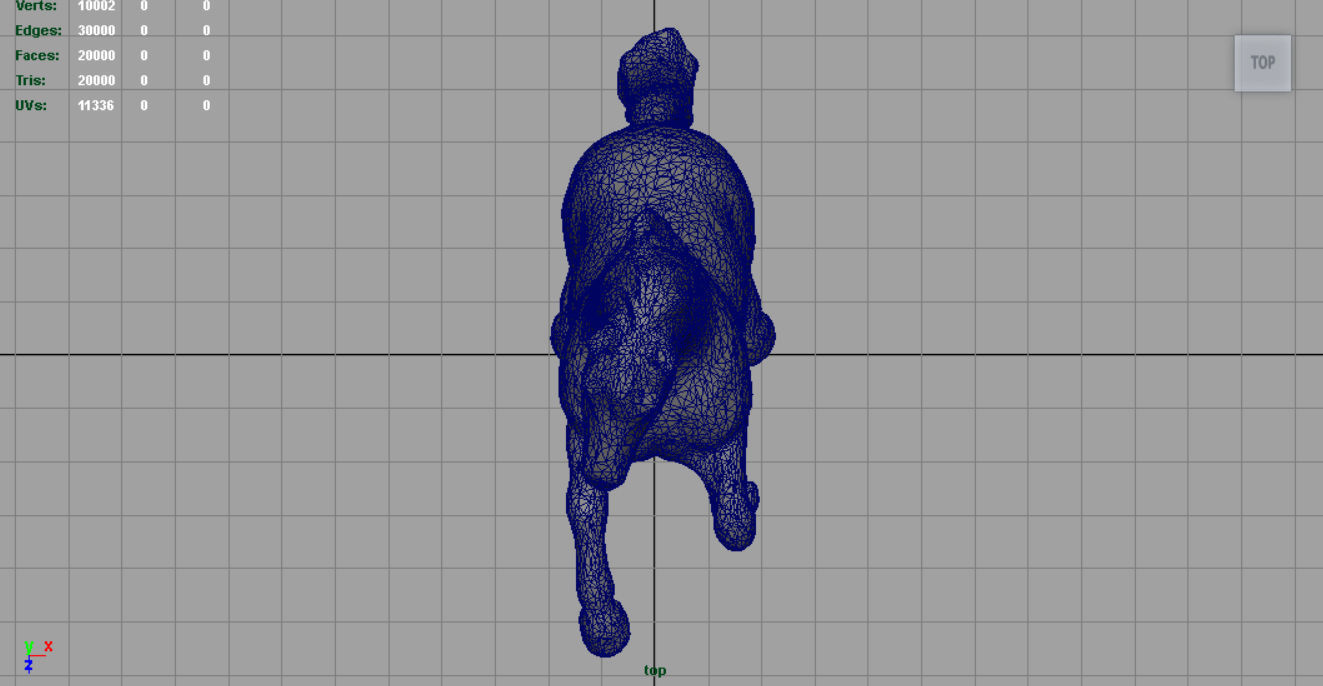Click the UV count value 11336
This screenshot has width=1323, height=686.
[96, 106]
